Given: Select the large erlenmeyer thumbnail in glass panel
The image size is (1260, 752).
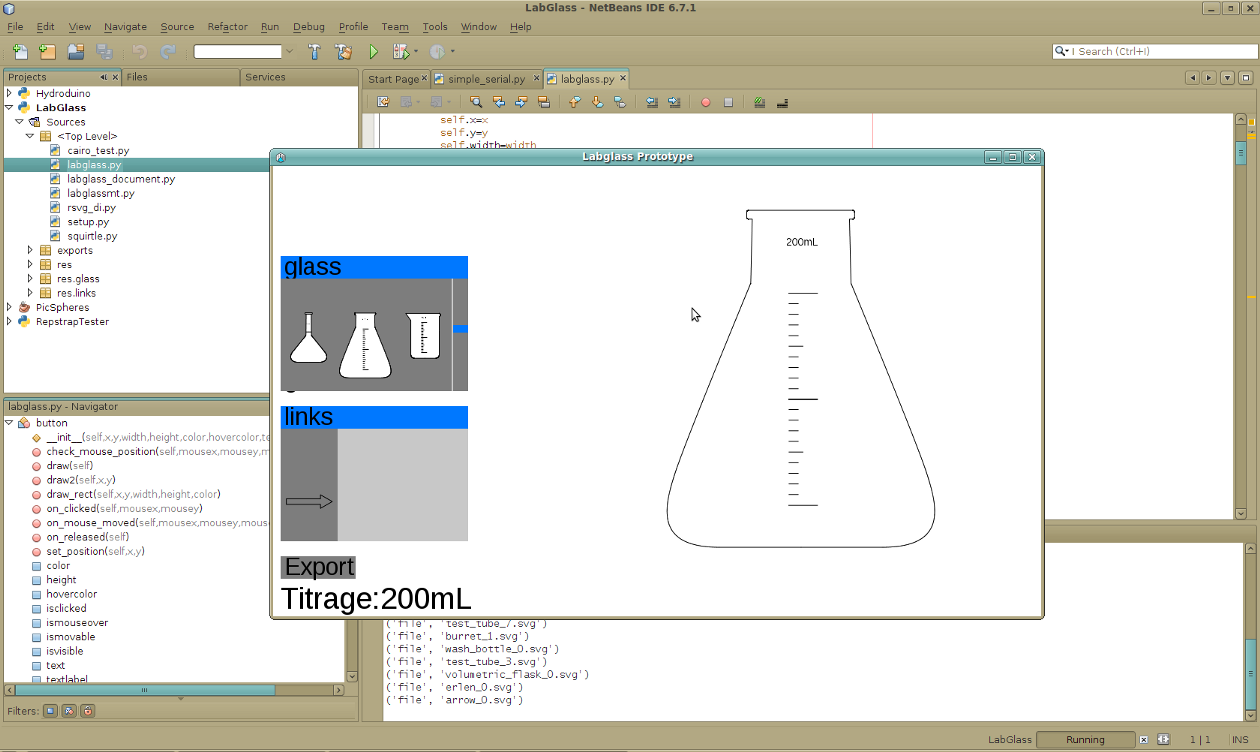Looking at the screenshot, I should 365,345.
